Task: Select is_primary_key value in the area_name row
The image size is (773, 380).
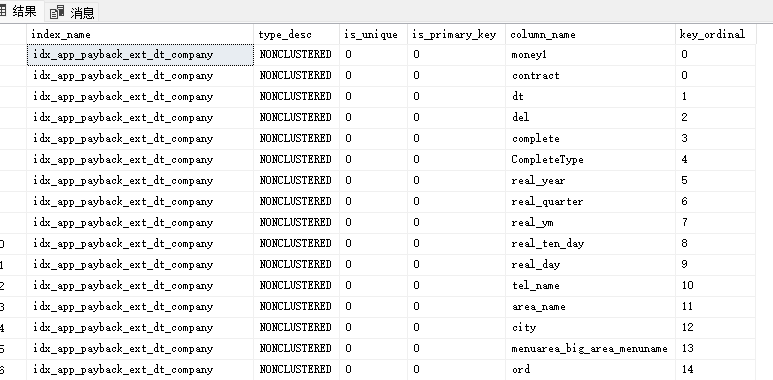Action: pyautogui.click(x=457, y=307)
